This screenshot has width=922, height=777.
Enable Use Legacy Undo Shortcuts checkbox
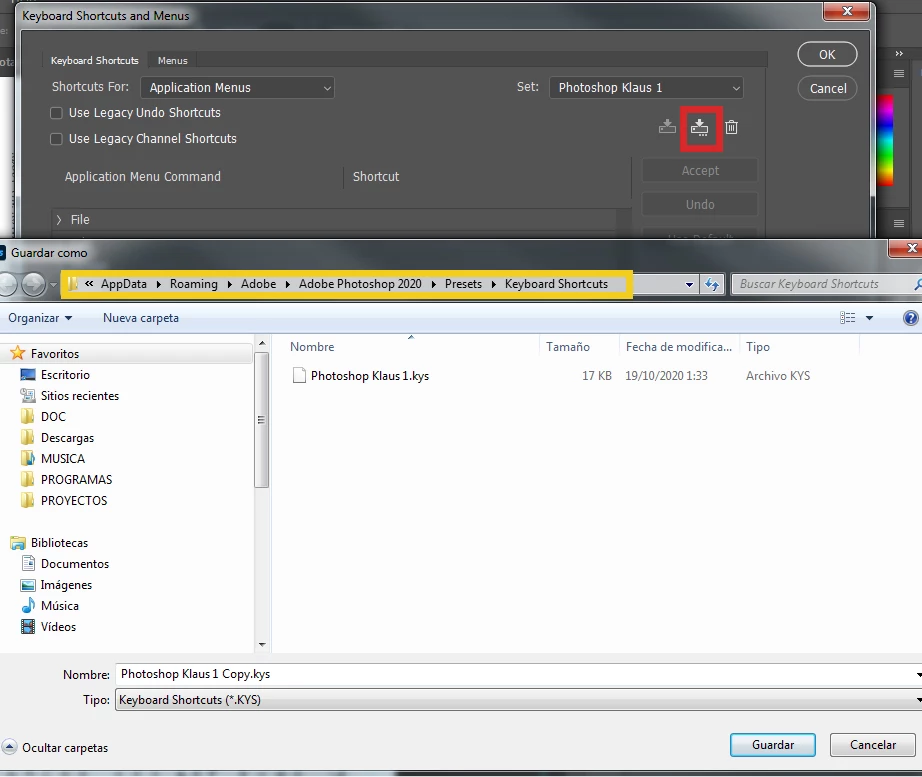[56, 113]
